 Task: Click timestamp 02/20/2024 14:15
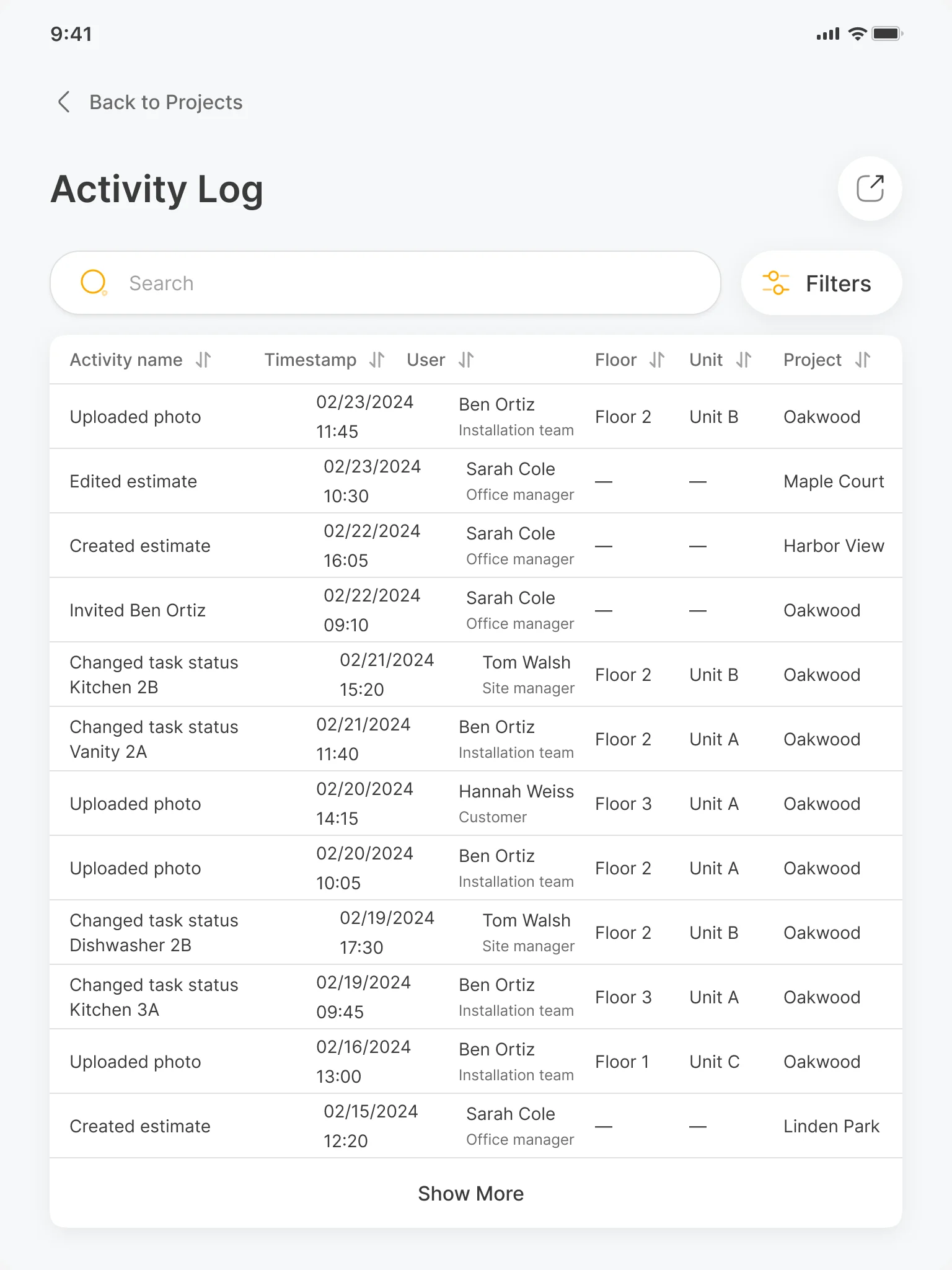(x=364, y=804)
